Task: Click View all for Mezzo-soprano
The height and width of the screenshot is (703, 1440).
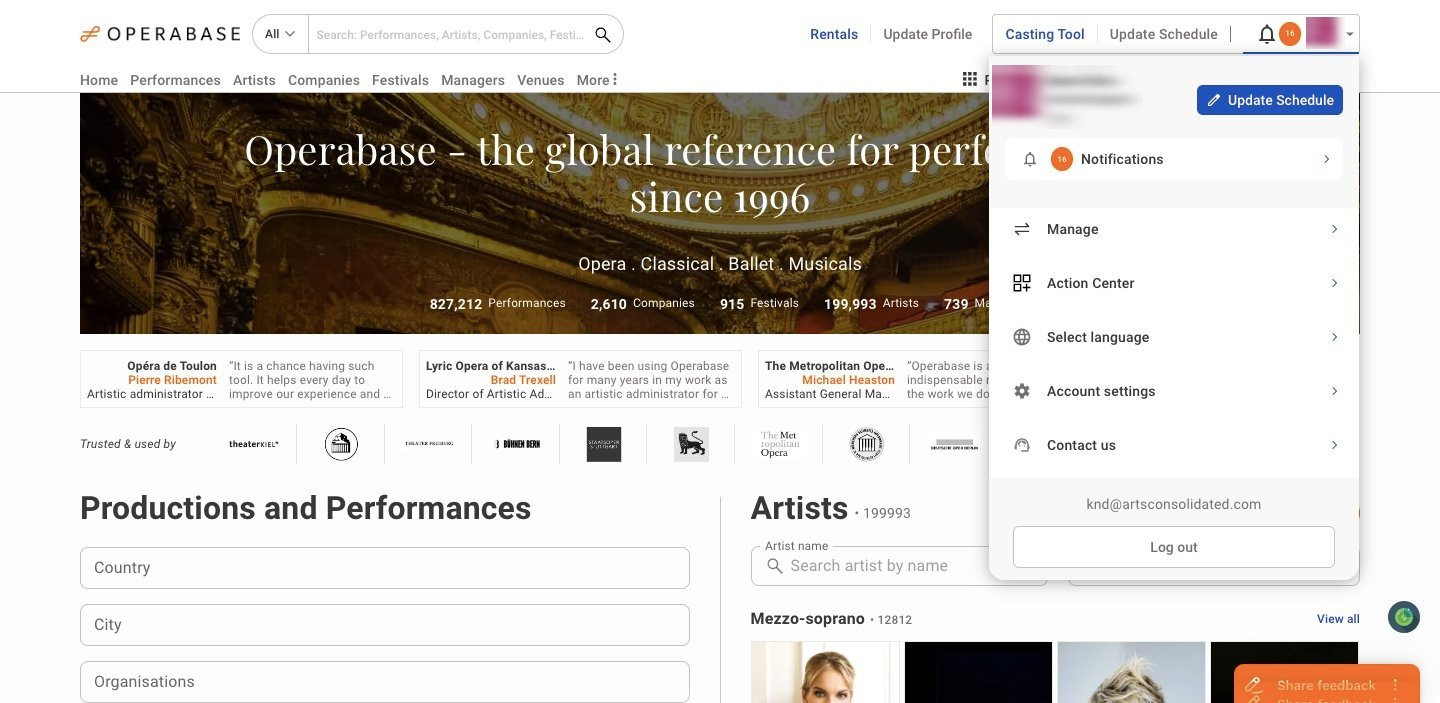Action: pyautogui.click(x=1338, y=619)
